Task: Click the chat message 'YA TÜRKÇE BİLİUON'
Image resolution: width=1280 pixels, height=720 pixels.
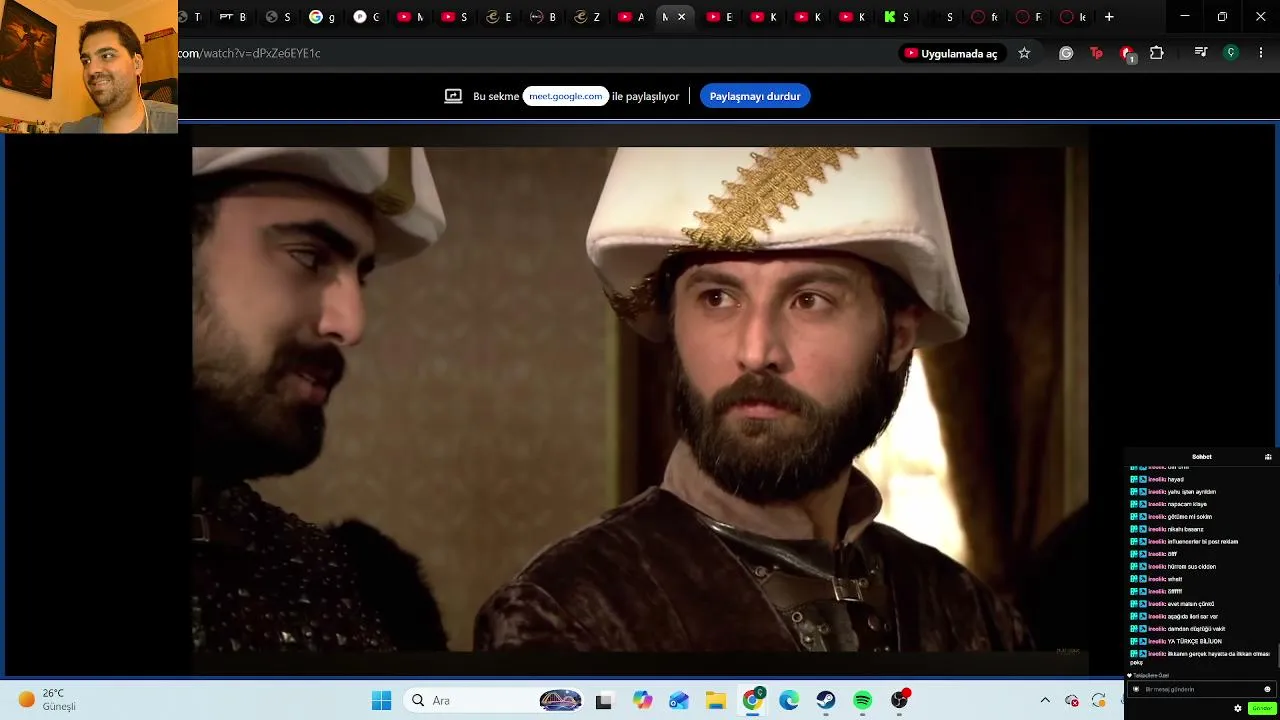Action: pos(1194,641)
